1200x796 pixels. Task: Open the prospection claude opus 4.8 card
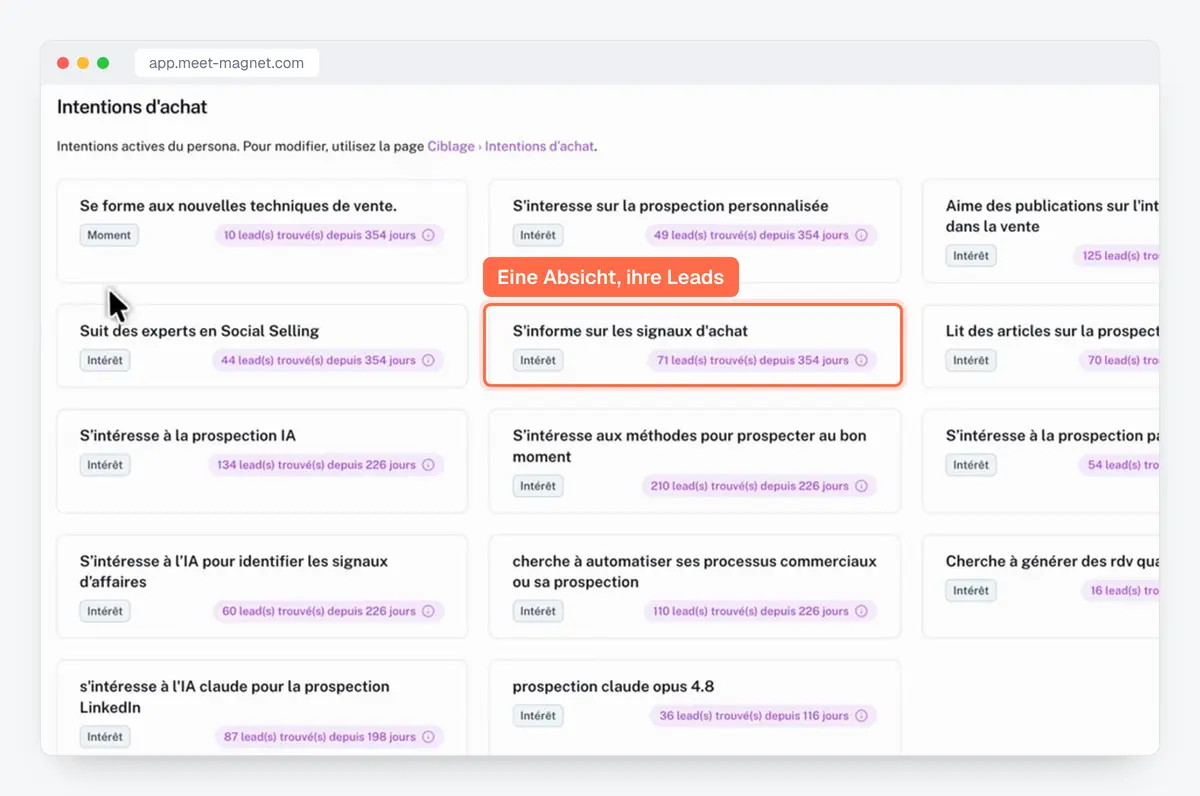point(695,707)
